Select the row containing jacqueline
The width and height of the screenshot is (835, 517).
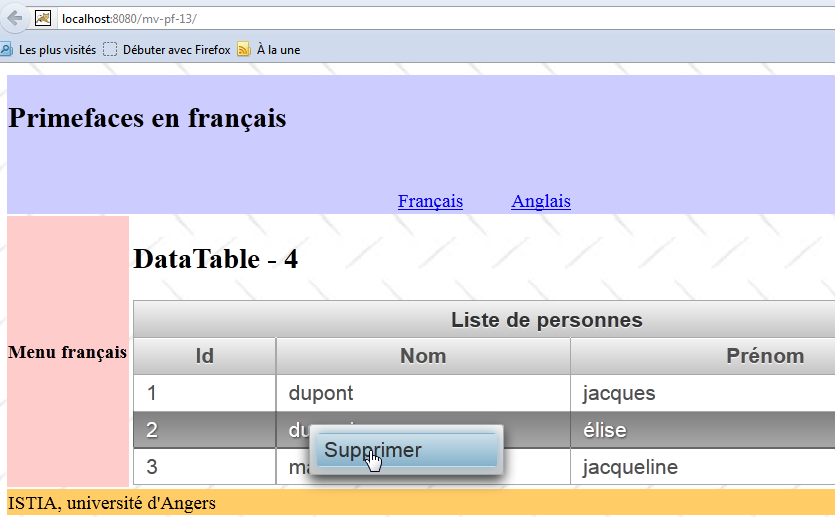tap(630, 467)
